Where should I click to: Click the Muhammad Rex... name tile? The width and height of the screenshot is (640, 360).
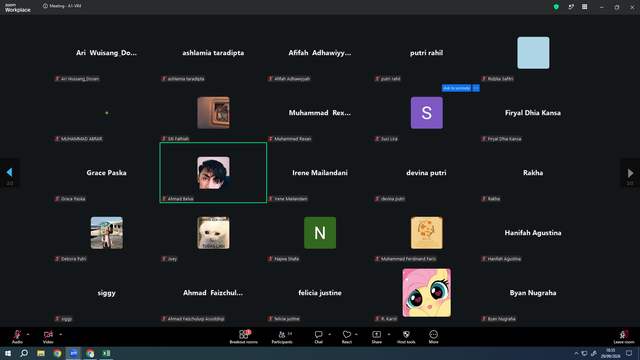tap(320, 113)
